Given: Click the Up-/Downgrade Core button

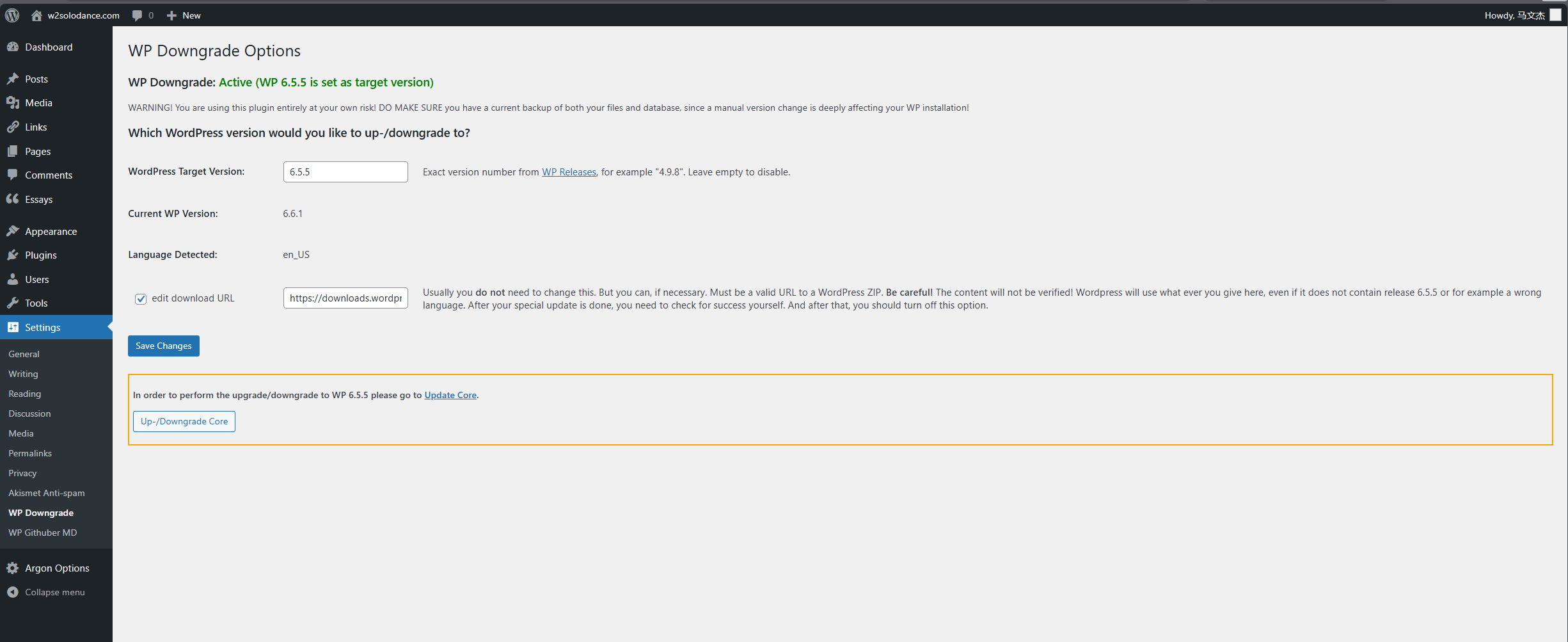Looking at the screenshot, I should (184, 421).
